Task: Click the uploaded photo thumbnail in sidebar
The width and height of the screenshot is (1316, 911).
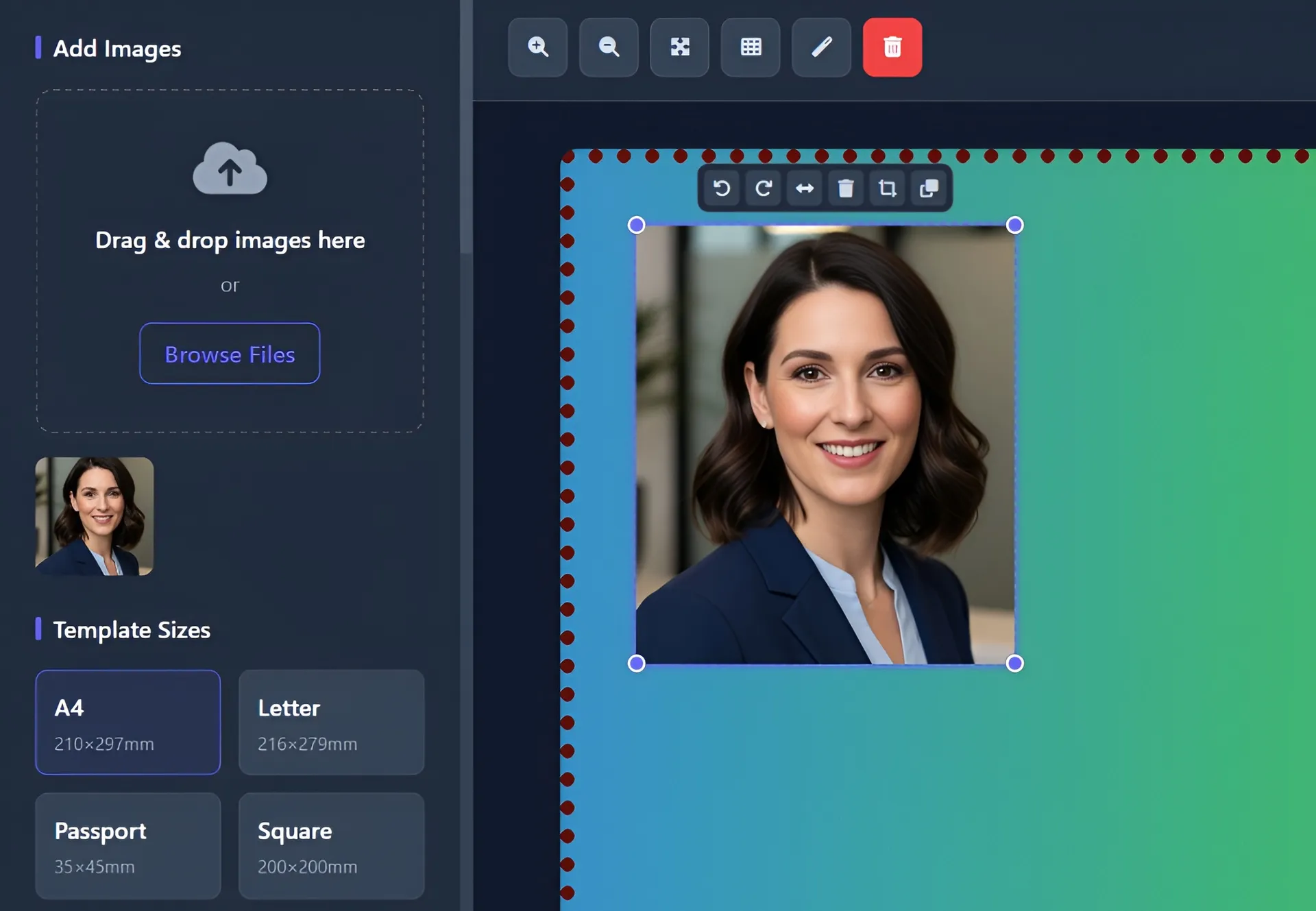Action: click(x=95, y=515)
